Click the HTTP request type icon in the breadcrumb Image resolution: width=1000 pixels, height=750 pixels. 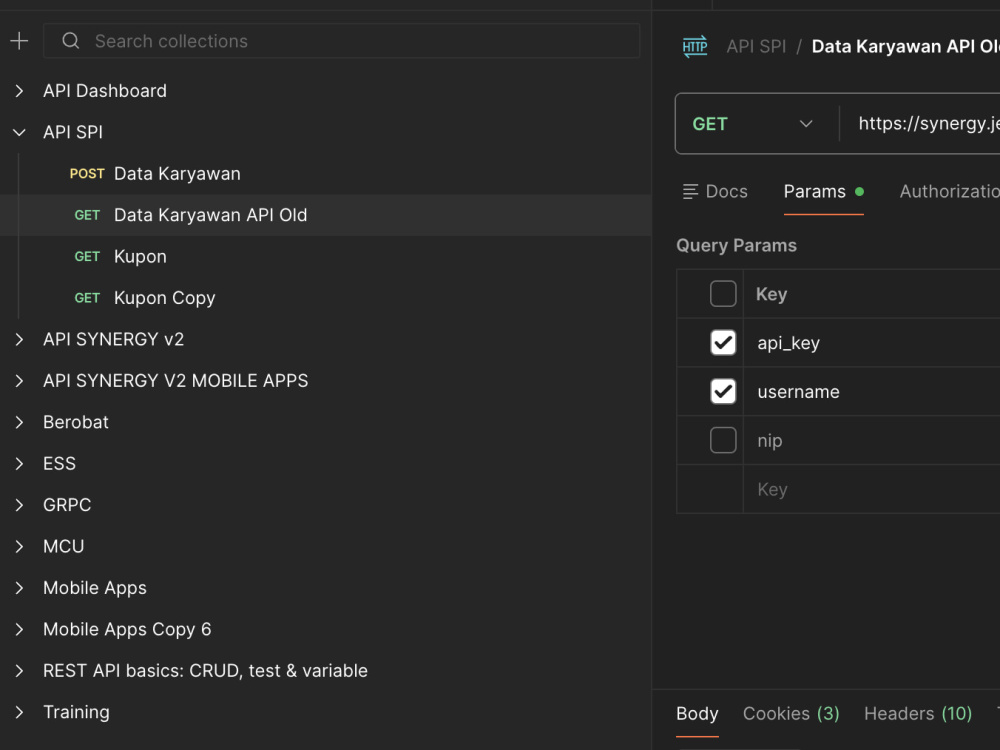695,47
